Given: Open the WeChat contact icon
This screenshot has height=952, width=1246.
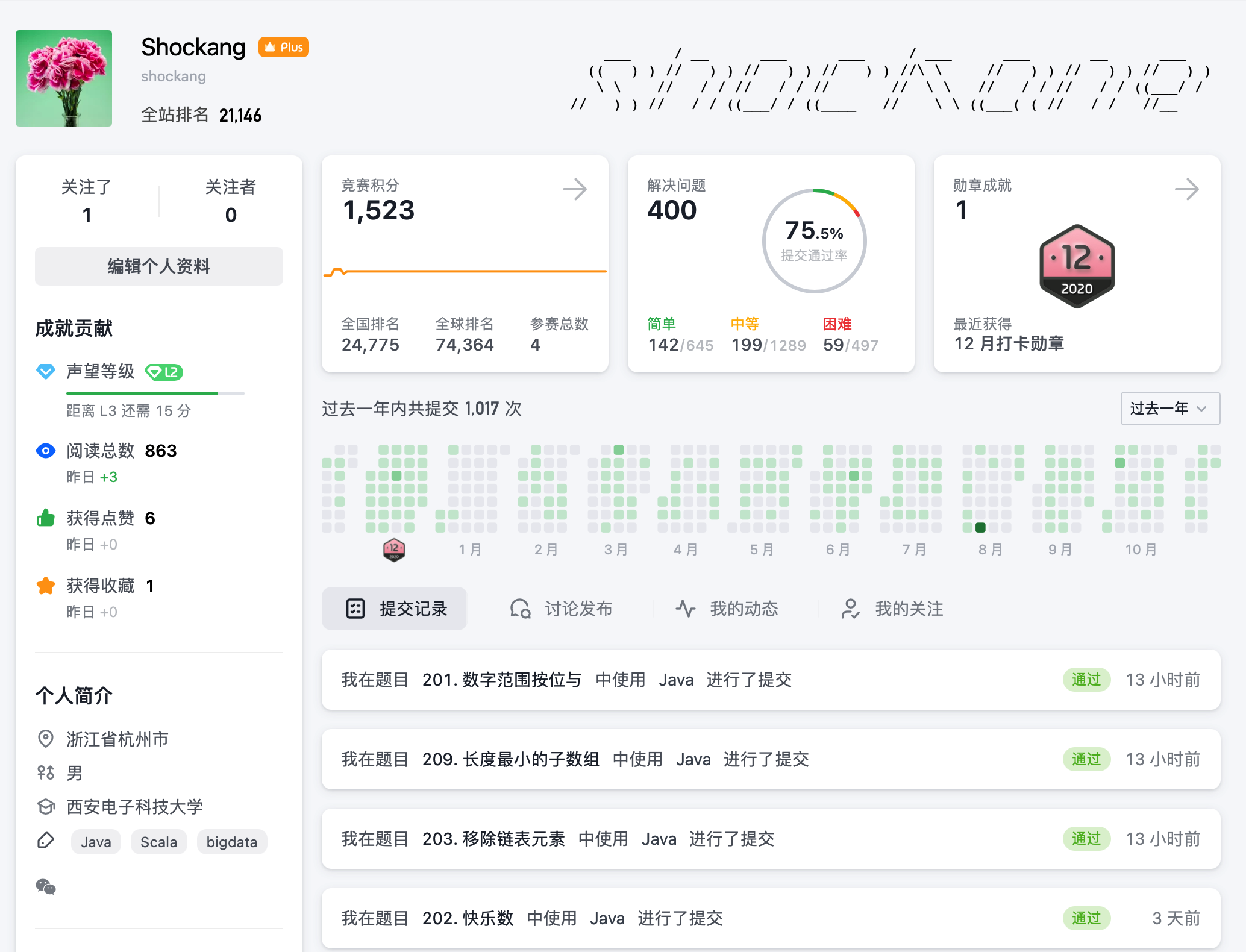Looking at the screenshot, I should click(x=46, y=887).
